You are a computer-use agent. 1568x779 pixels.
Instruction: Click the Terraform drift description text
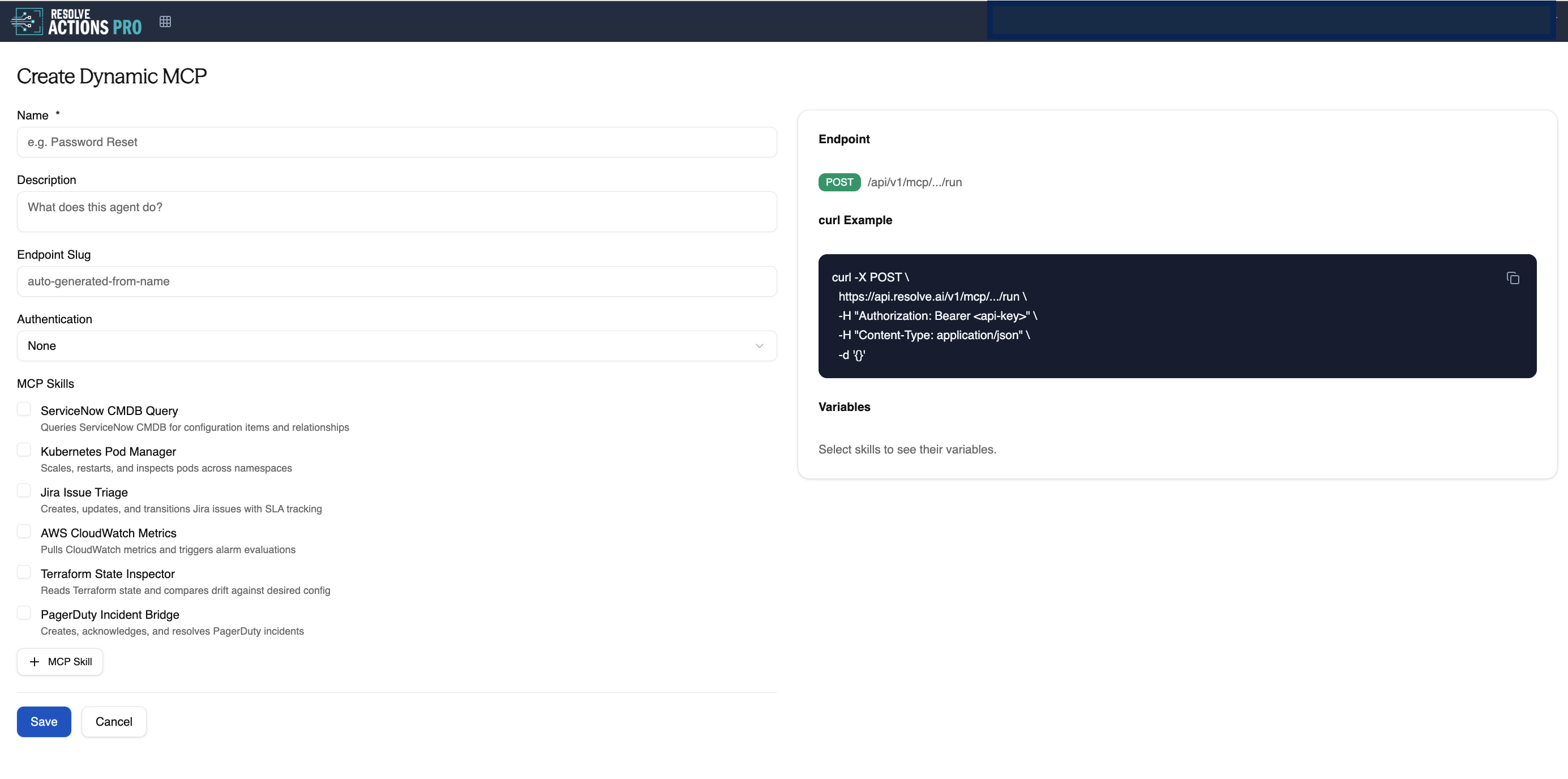pyautogui.click(x=186, y=590)
